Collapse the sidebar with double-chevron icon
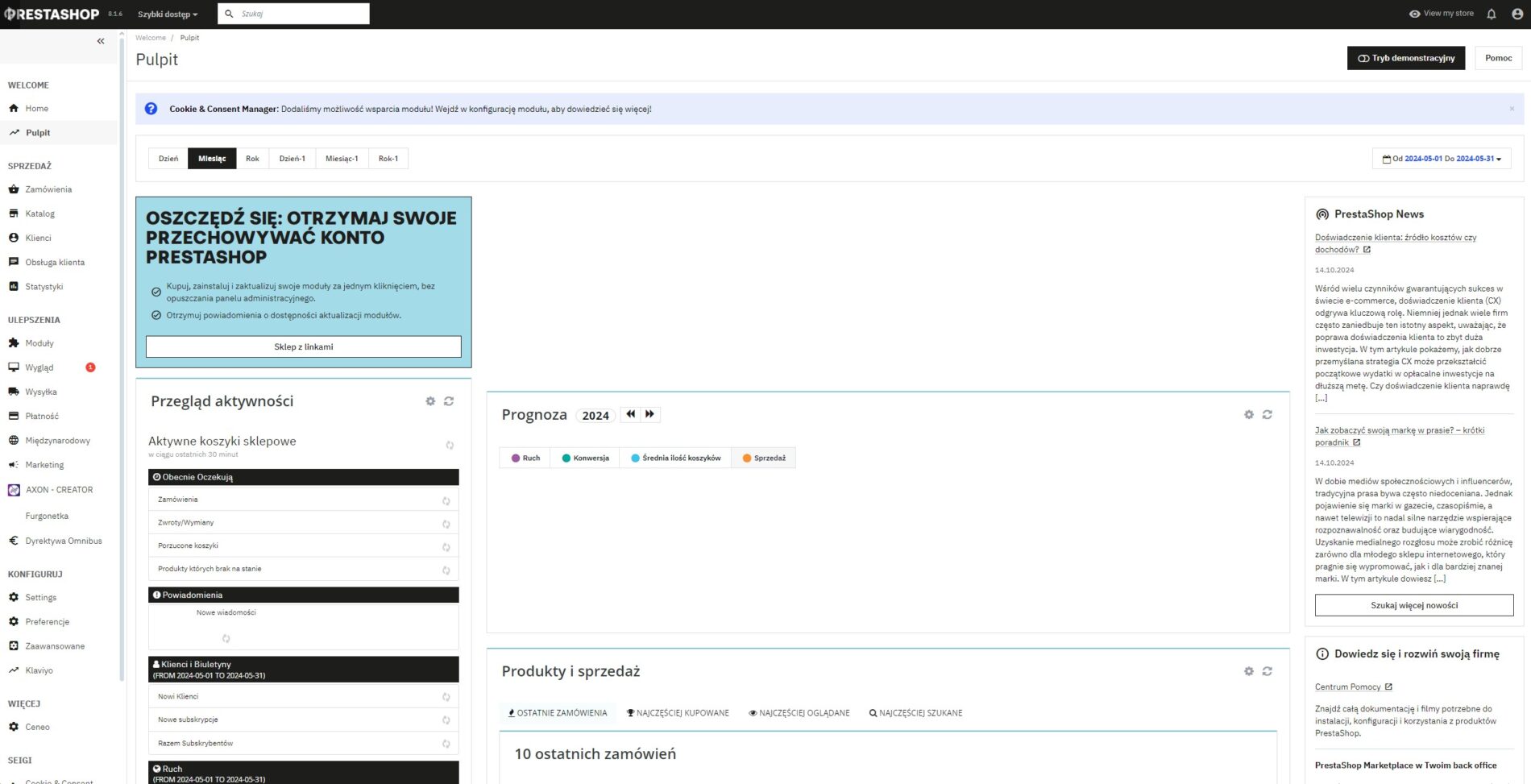Screen dimensions: 1531x784 coord(101,41)
